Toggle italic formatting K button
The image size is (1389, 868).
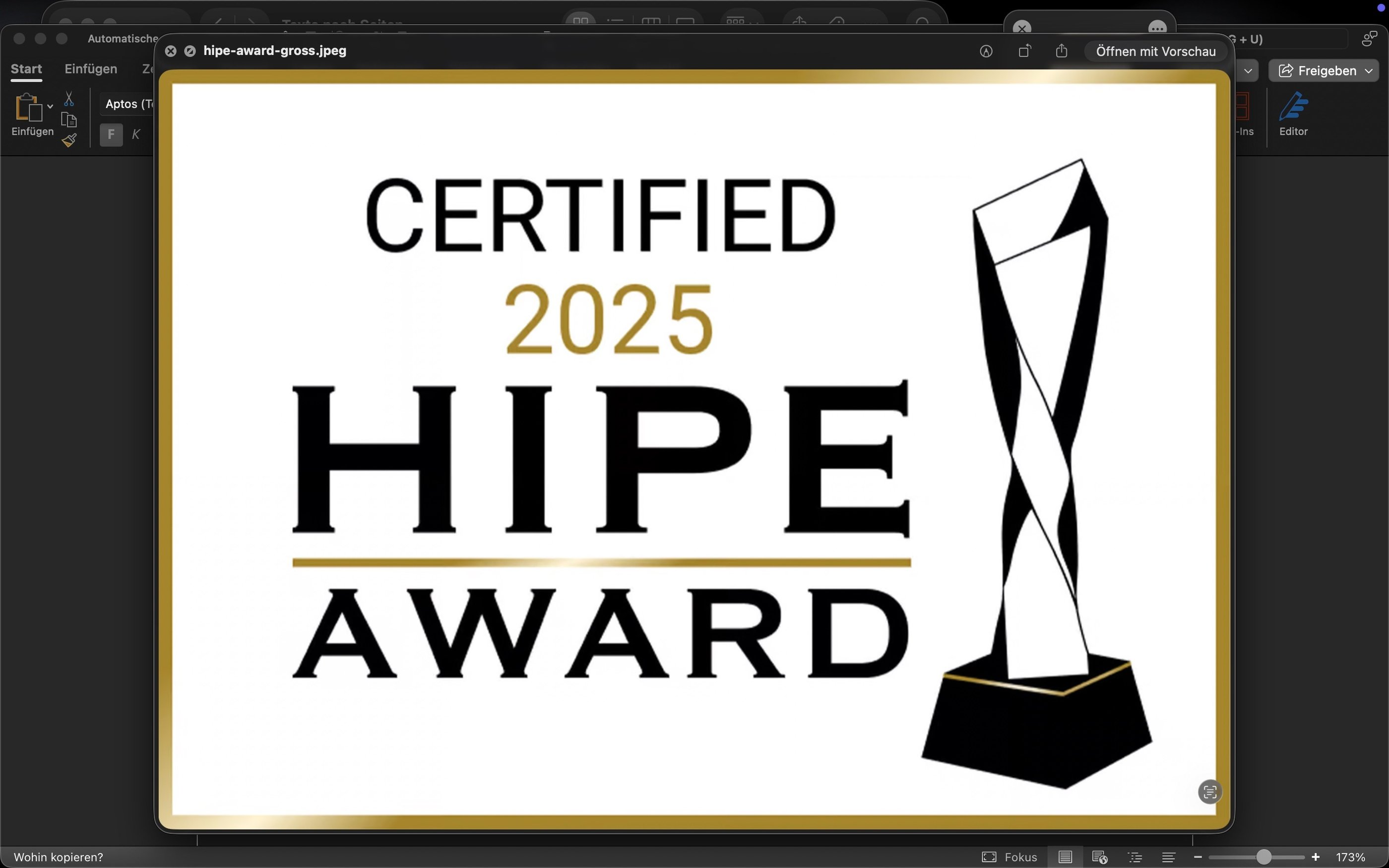136,134
